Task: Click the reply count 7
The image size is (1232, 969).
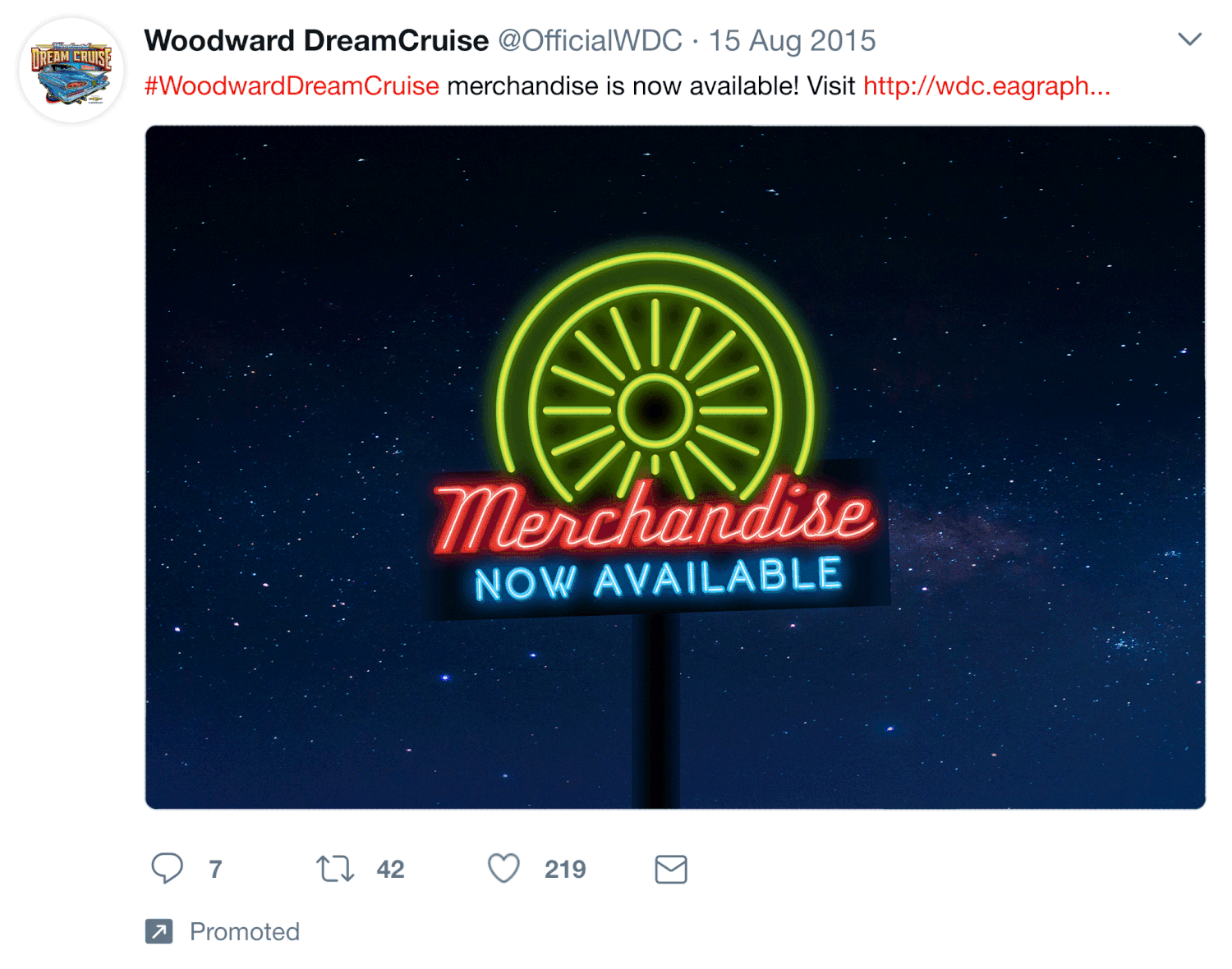Action: coord(215,869)
